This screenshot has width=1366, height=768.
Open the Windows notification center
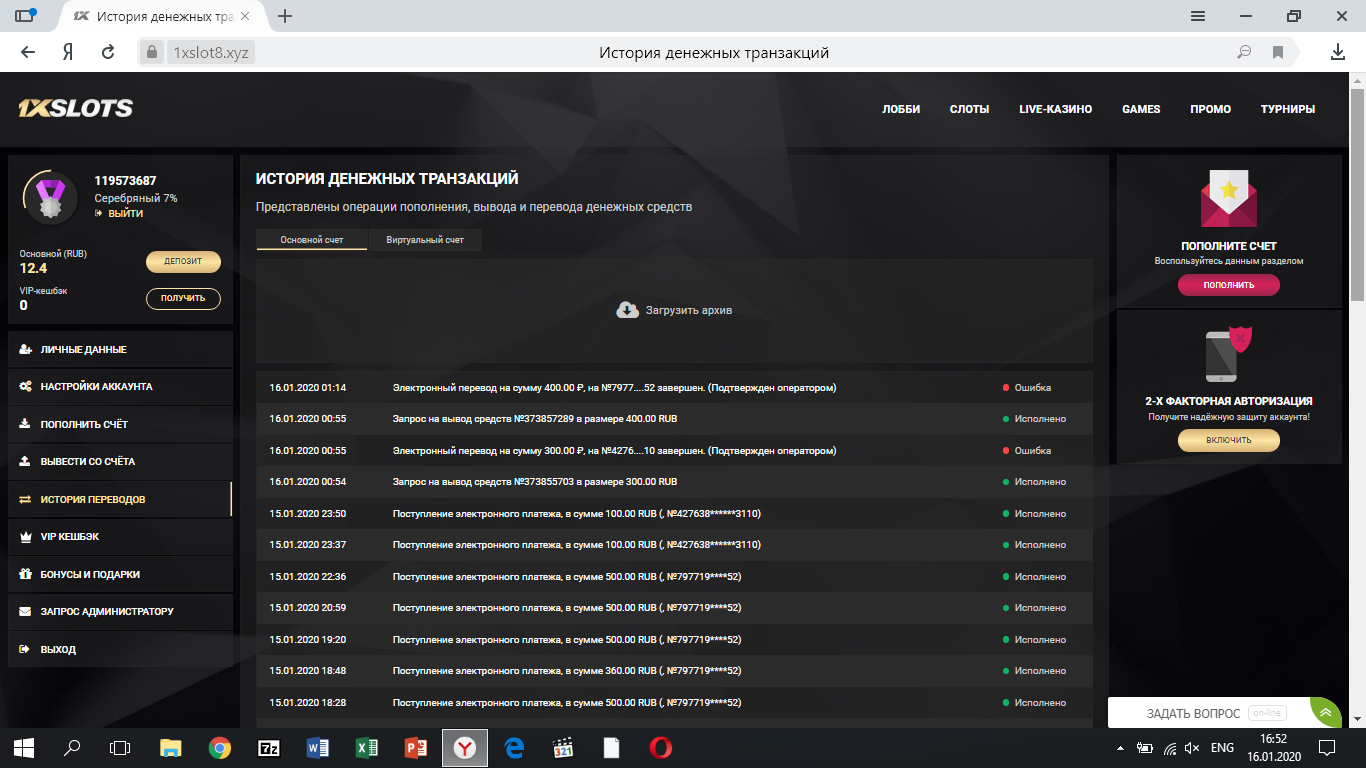click(x=1327, y=747)
